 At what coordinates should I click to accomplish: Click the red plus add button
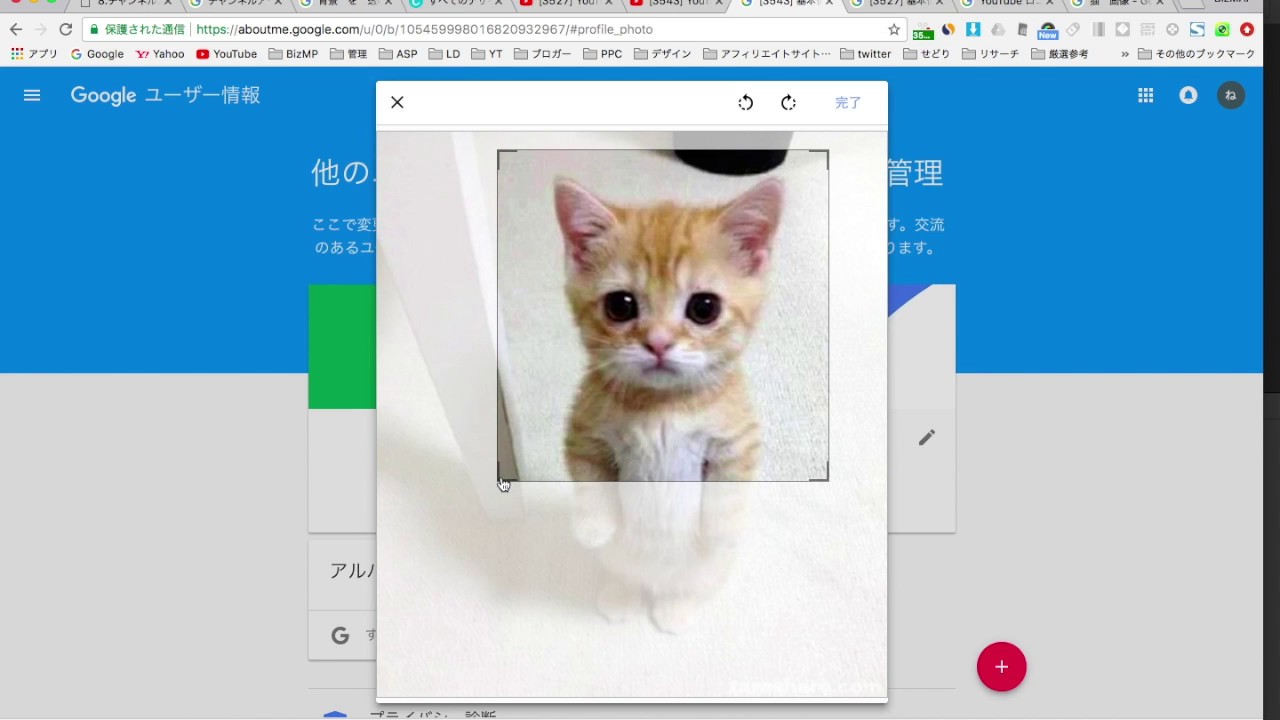coord(1001,667)
